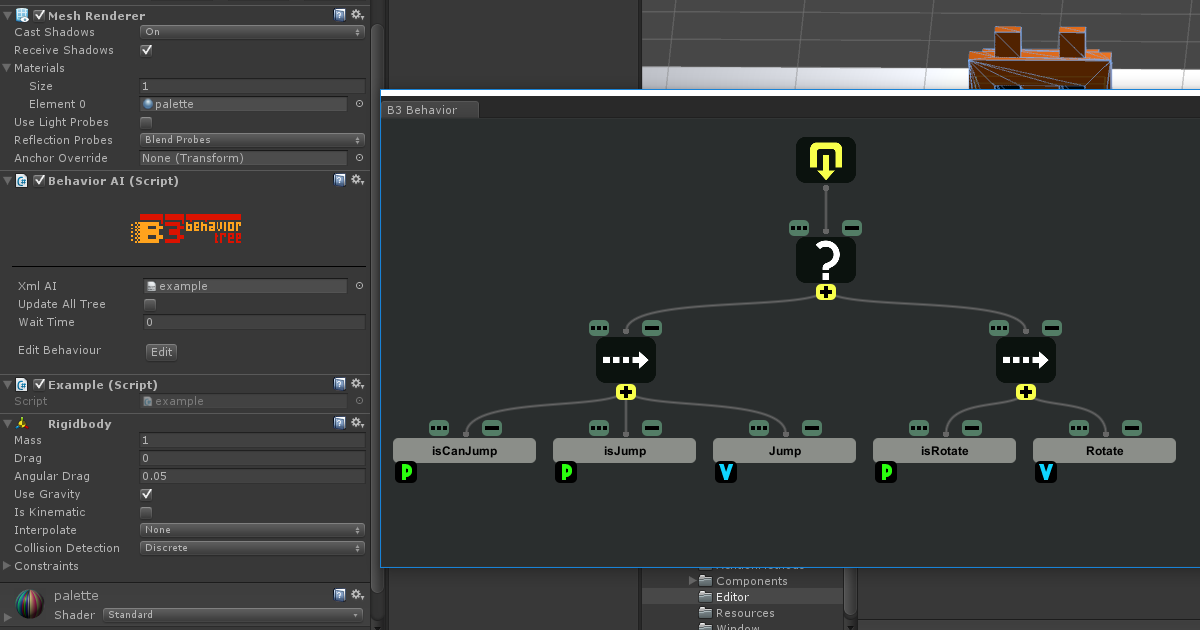The height and width of the screenshot is (630, 1200).
Task: Toggle the Receive Shadows checkbox
Action: 146,50
